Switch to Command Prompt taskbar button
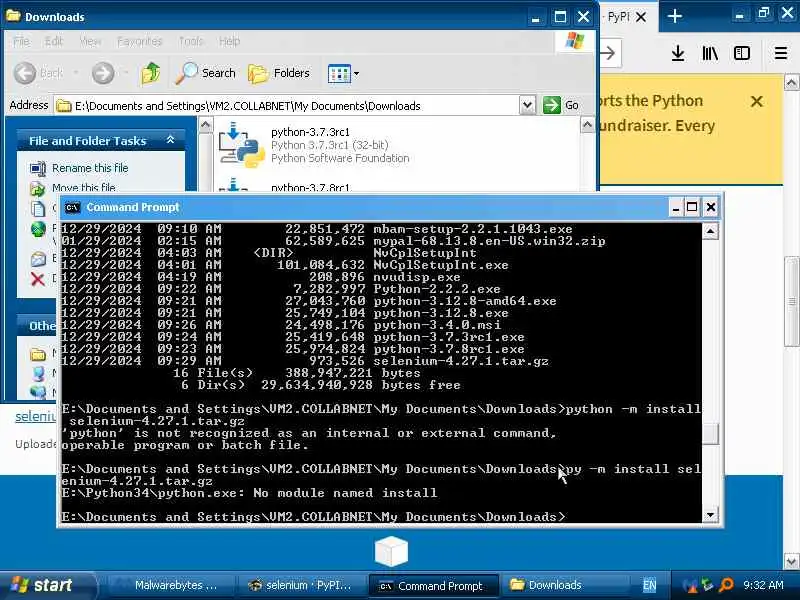The width and height of the screenshot is (800, 600). (x=432, y=586)
